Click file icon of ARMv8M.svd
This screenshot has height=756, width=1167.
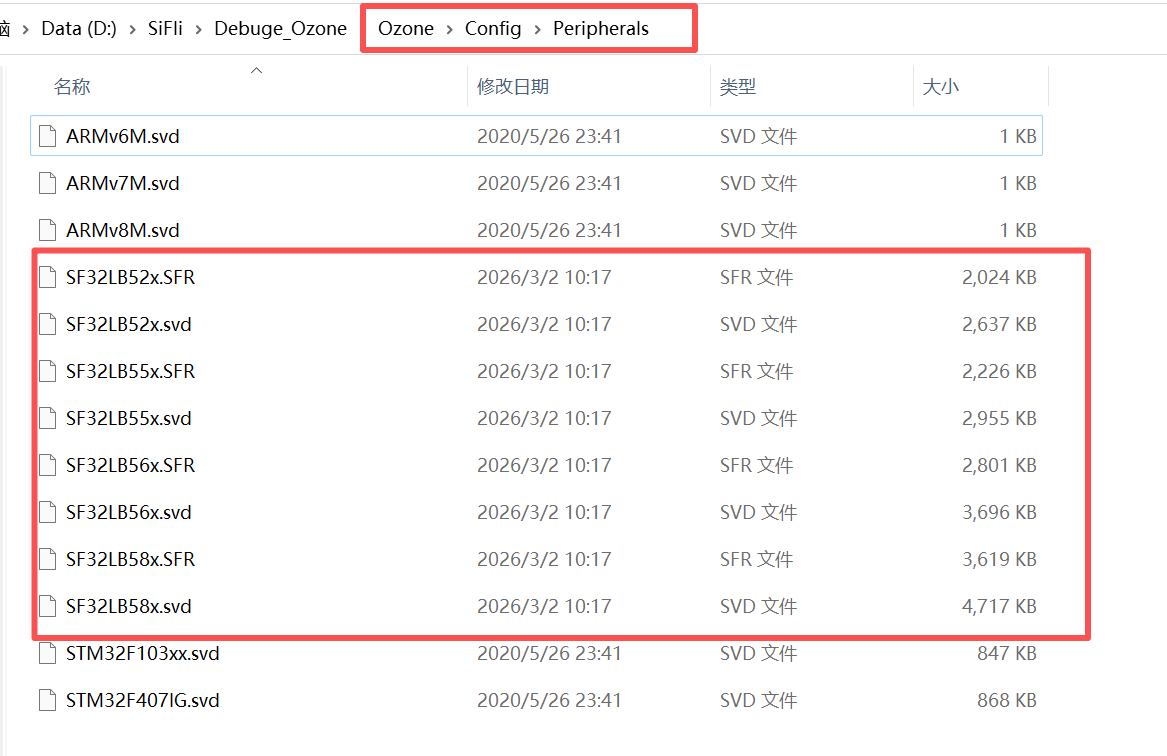(48, 230)
